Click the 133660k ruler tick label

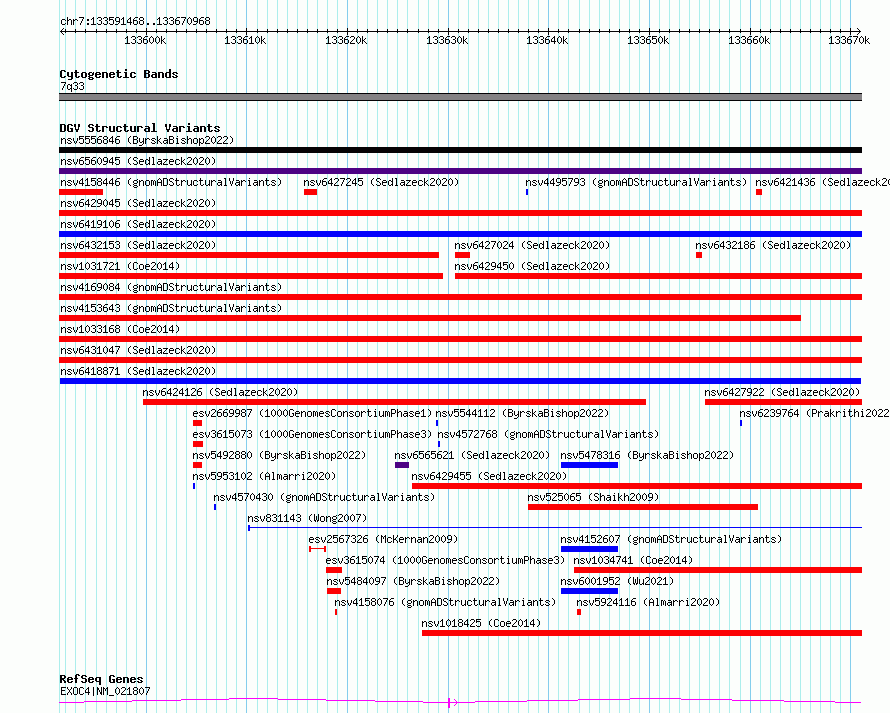click(x=749, y=40)
